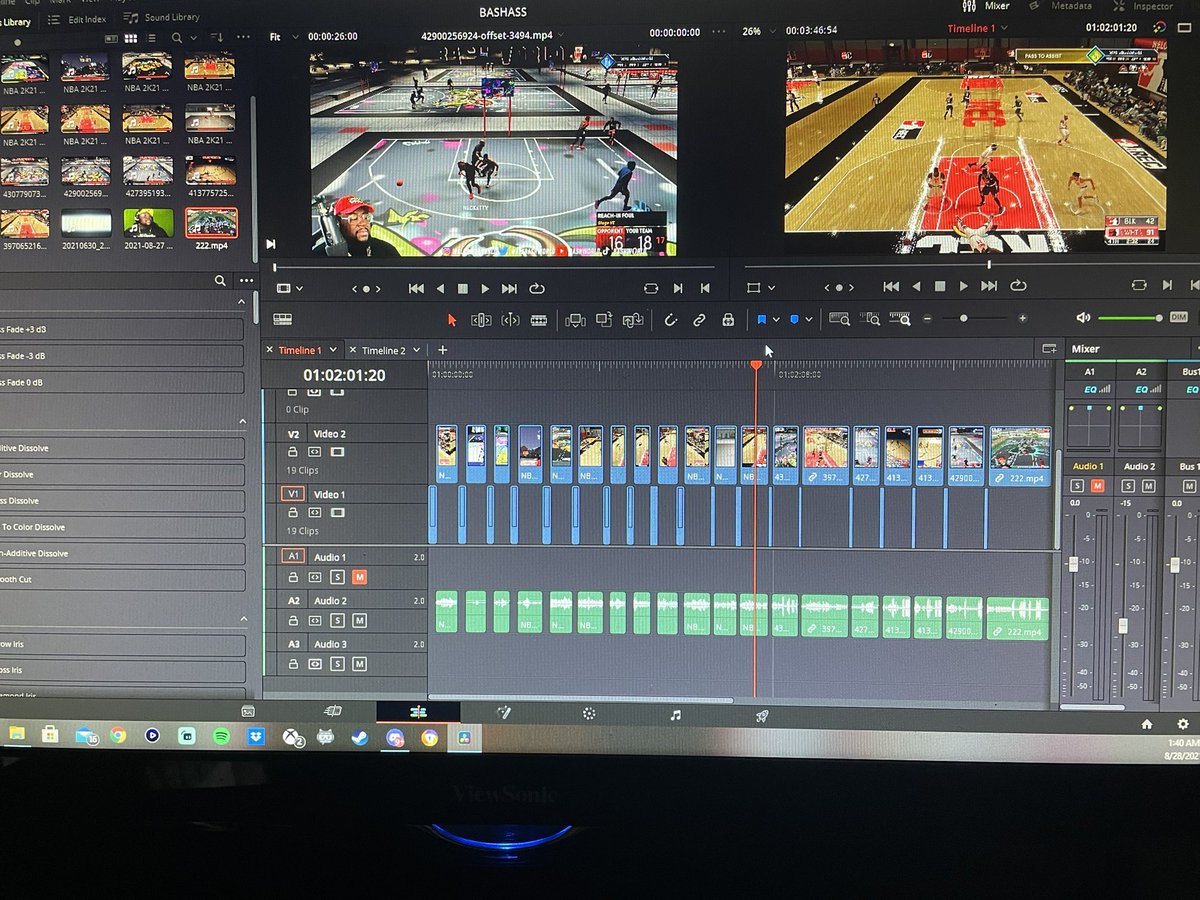Screen dimensions: 1200x900
Task: Click the Detail Zoom icon
Action: pos(871,320)
